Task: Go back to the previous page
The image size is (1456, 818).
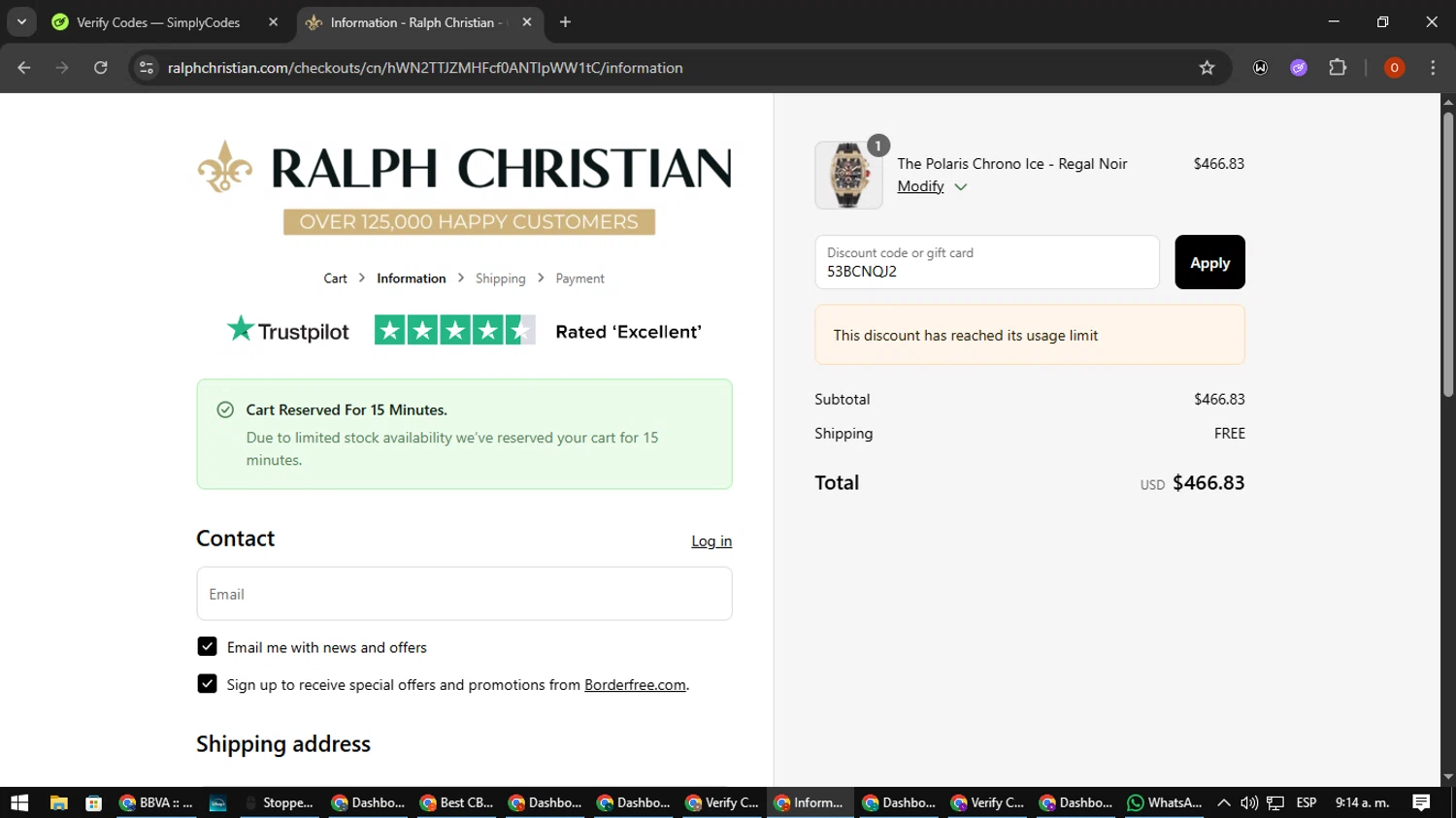Action: (x=24, y=68)
